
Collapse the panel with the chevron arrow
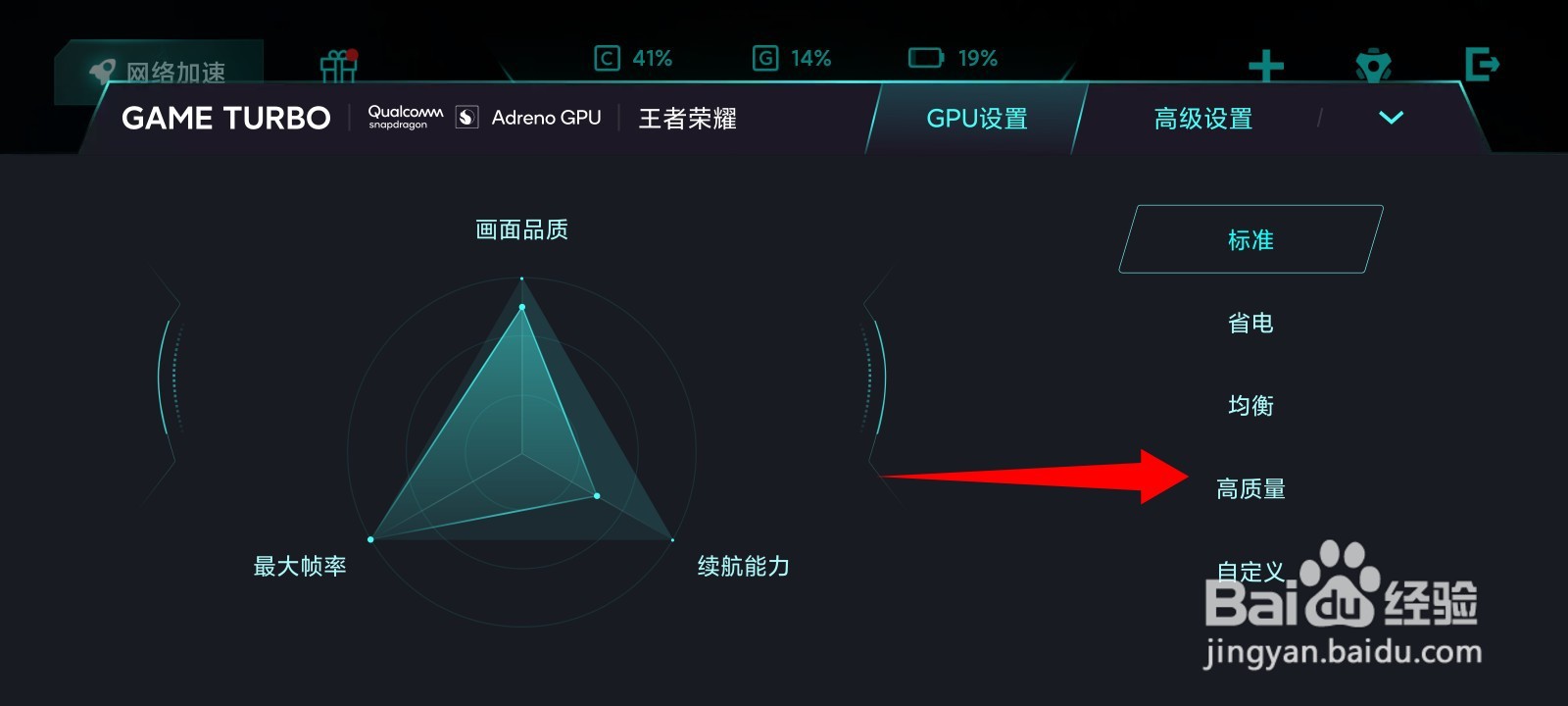pos(1392,118)
